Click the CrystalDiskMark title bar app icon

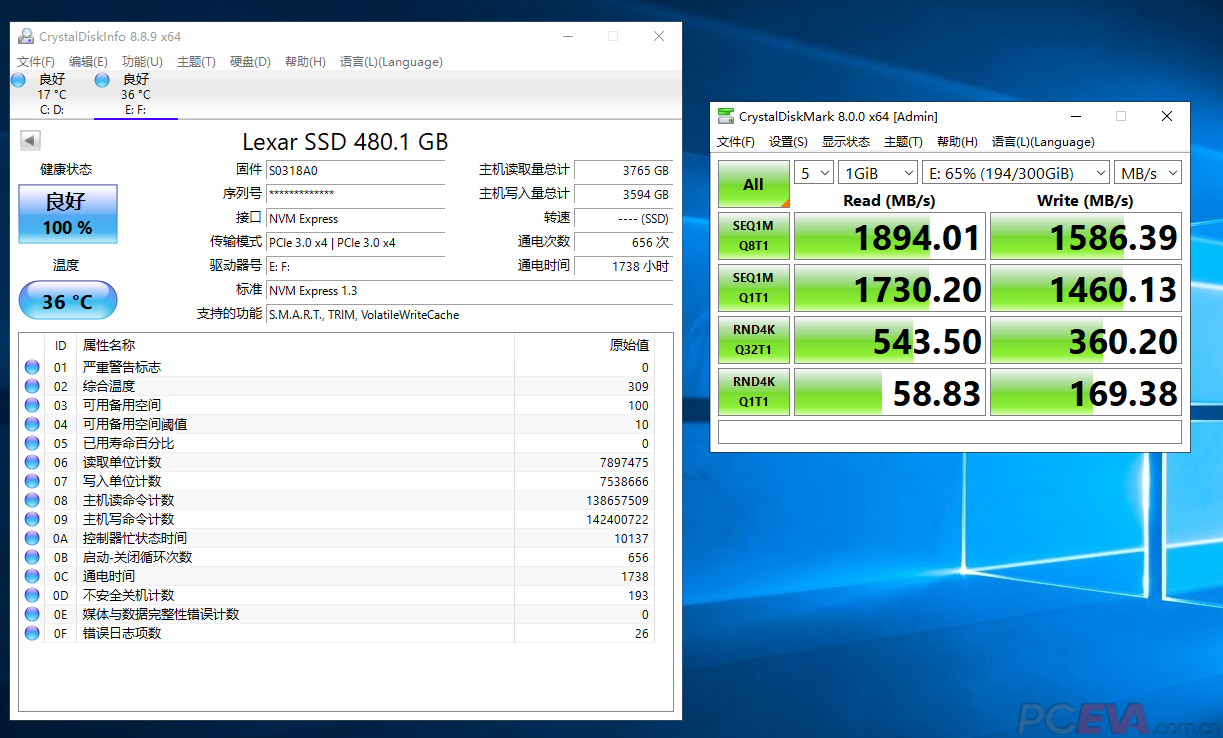point(725,117)
